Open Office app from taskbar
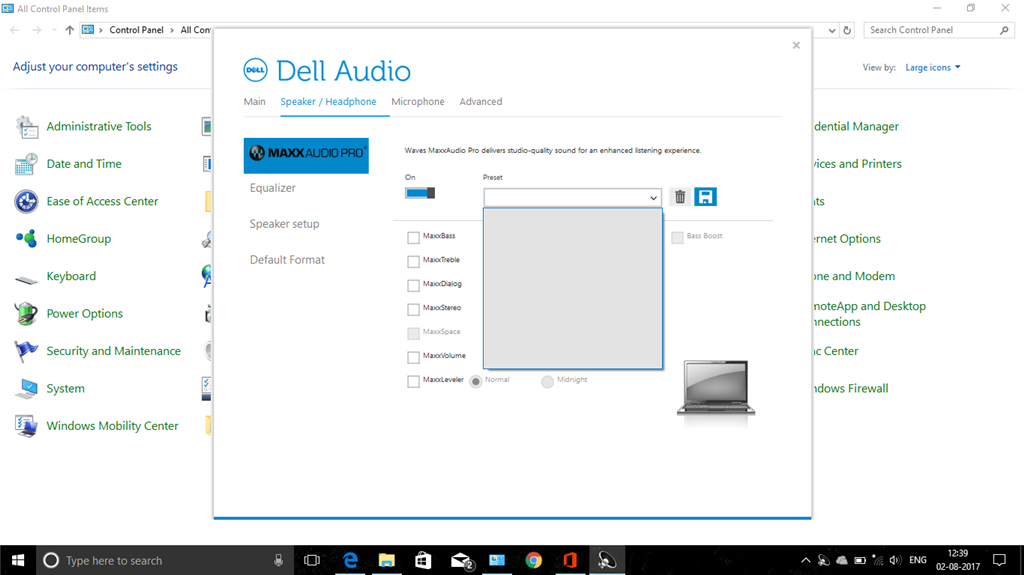Viewport: 1024px width, 575px height. tap(570, 560)
